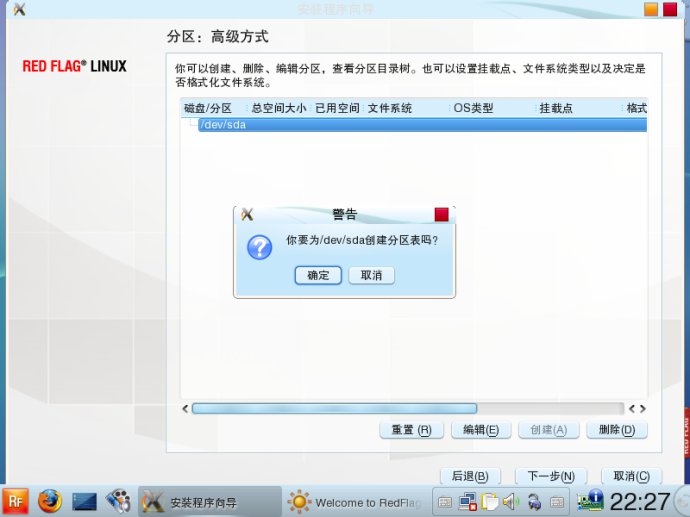Switch to the 安装程序向导 taskbar window
This screenshot has width=690, height=517.
(208, 502)
